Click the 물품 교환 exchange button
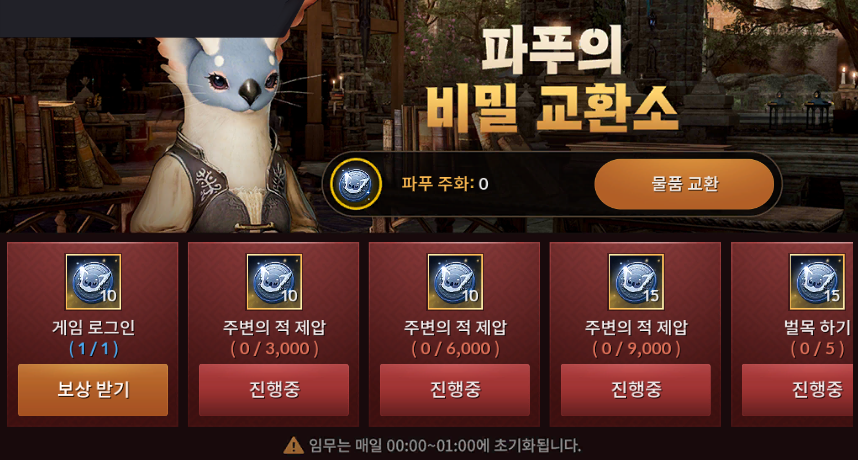The width and height of the screenshot is (858, 460). coord(684,184)
